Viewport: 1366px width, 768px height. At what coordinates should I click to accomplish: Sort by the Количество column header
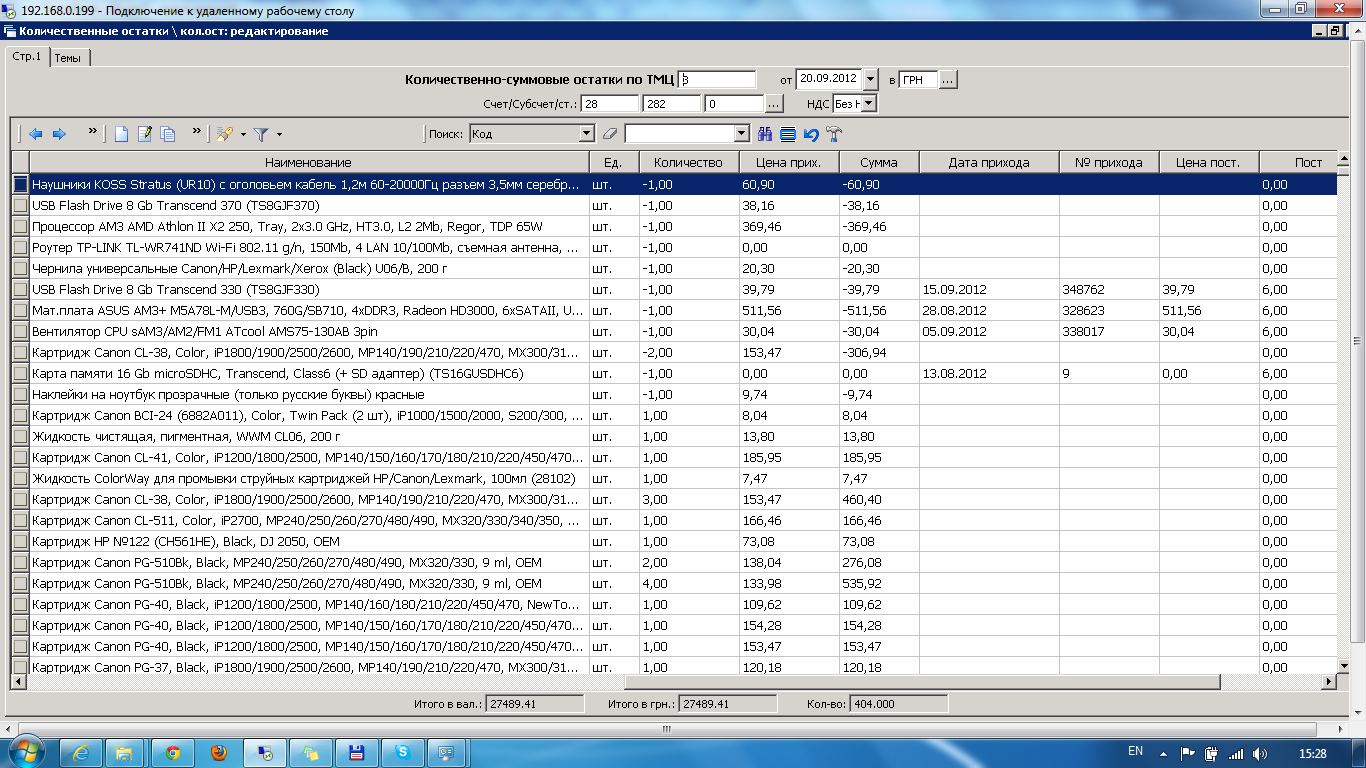(689, 162)
